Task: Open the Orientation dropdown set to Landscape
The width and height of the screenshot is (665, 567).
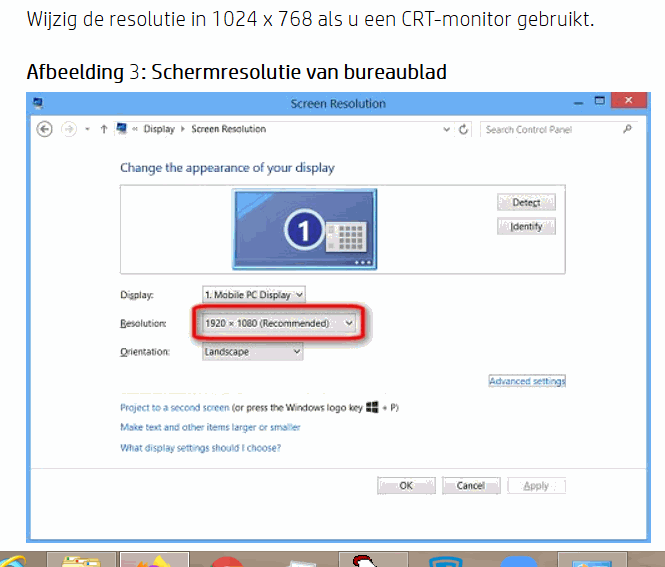Action: click(253, 352)
